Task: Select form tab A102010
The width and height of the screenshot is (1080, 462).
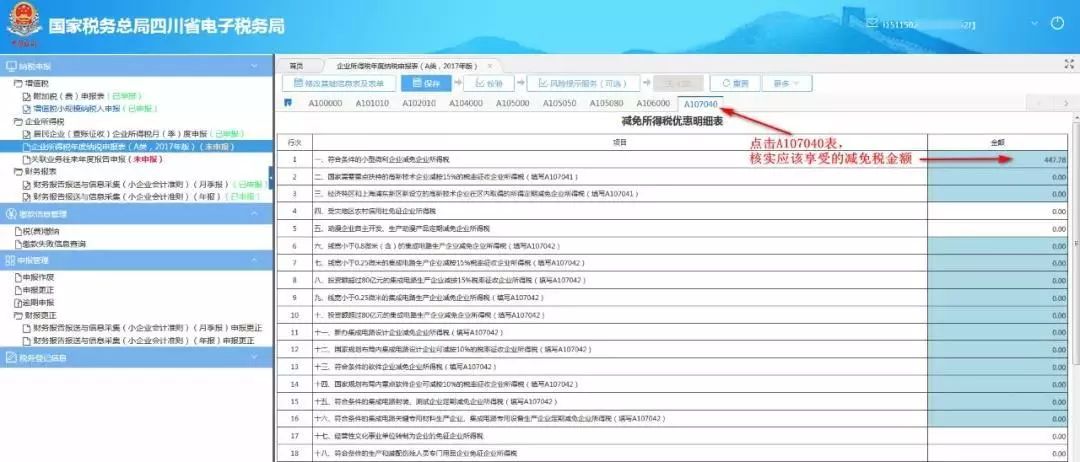Action: [419, 103]
